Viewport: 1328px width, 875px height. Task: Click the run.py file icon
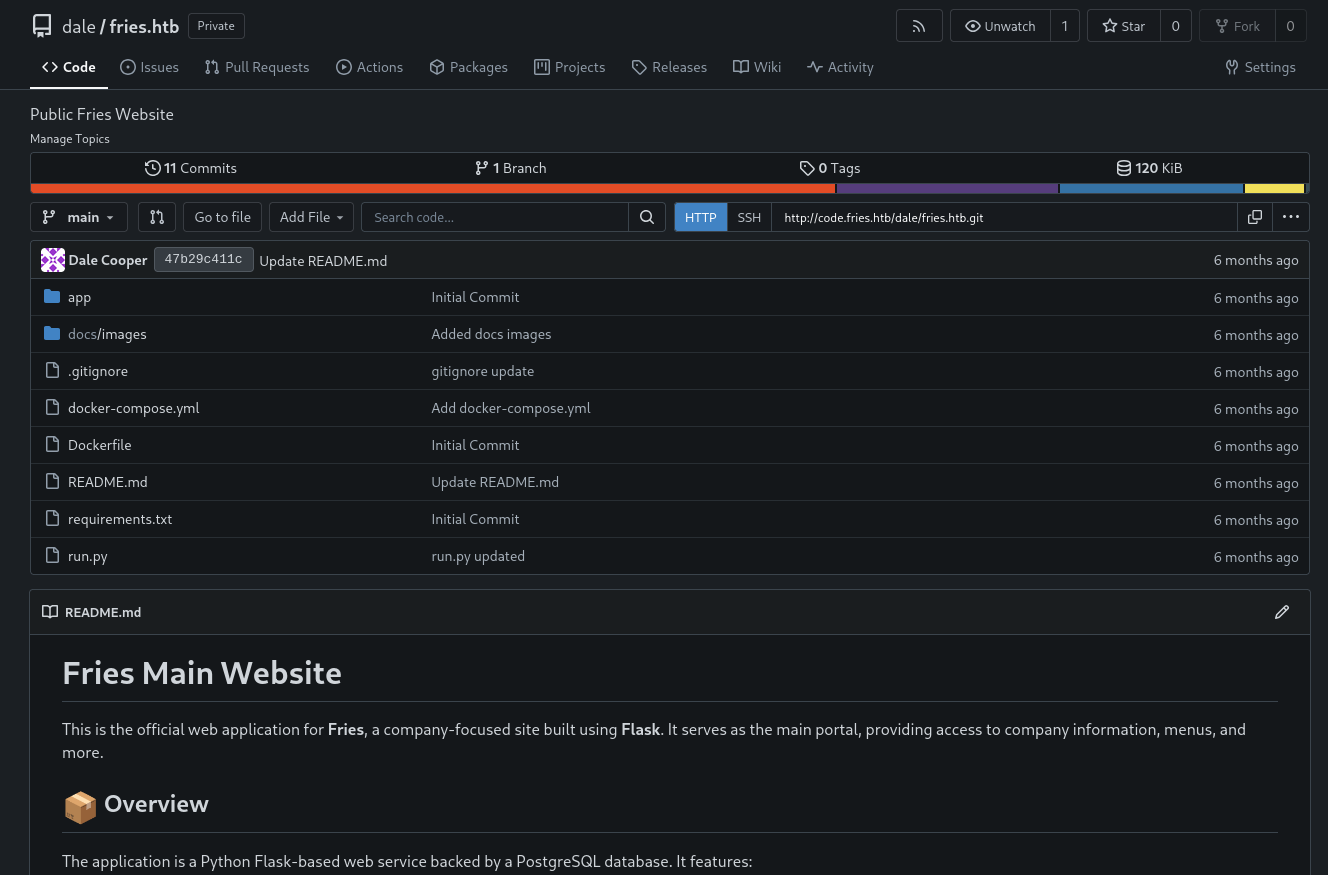[x=52, y=556]
